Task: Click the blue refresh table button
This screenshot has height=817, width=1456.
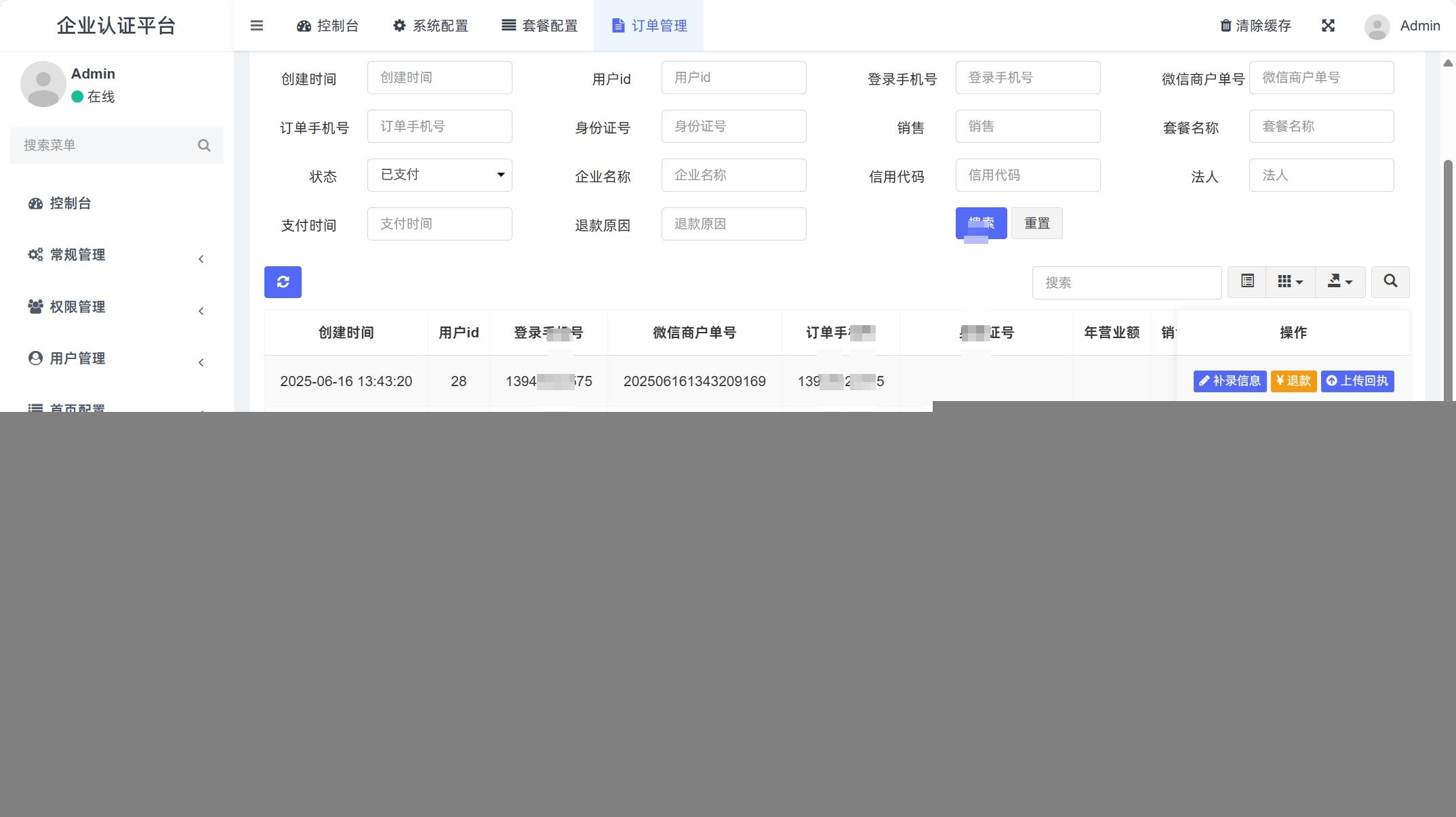Action: (x=283, y=282)
